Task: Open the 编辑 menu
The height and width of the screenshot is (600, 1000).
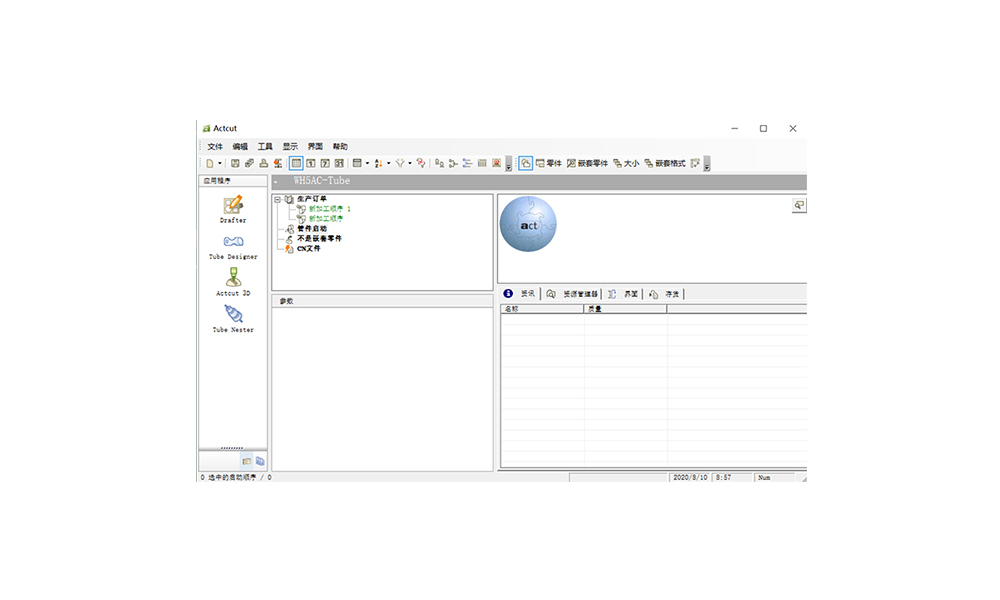Action: coord(240,147)
